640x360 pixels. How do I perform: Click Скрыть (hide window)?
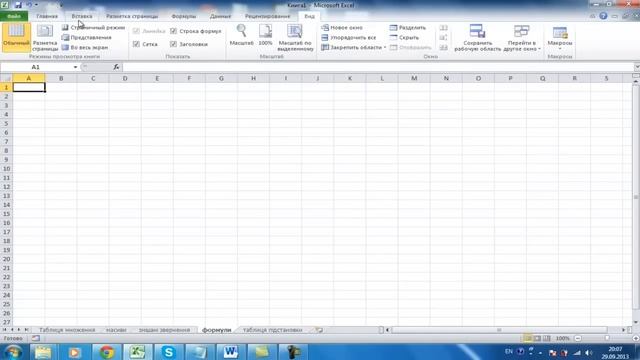404,37
